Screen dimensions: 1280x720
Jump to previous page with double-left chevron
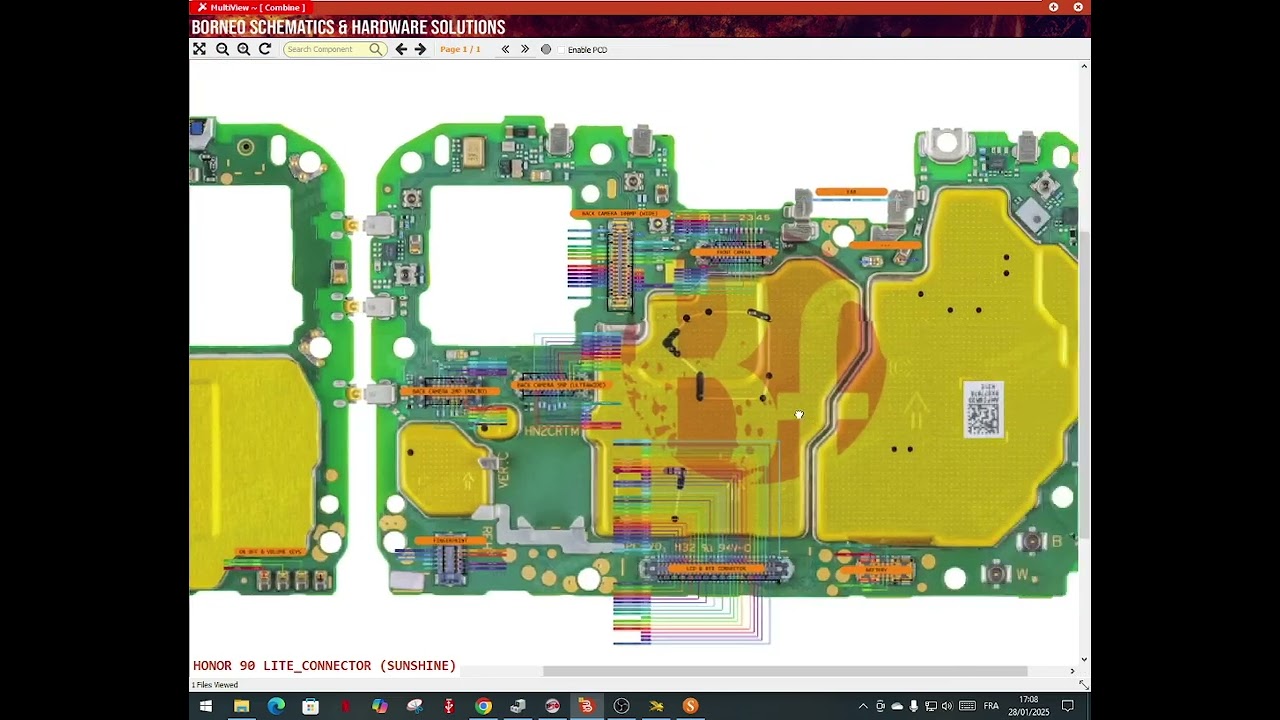coord(505,49)
